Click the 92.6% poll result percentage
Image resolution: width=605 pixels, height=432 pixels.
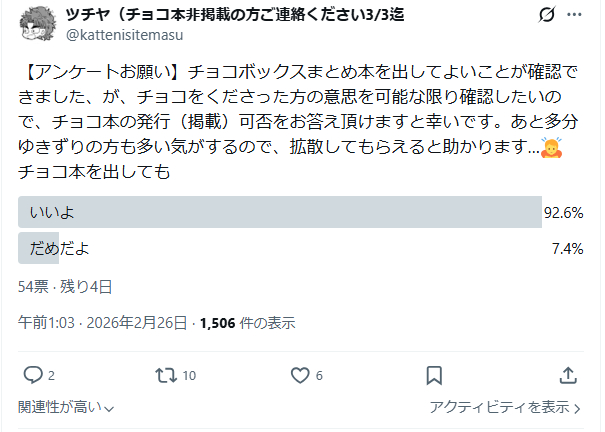(563, 213)
